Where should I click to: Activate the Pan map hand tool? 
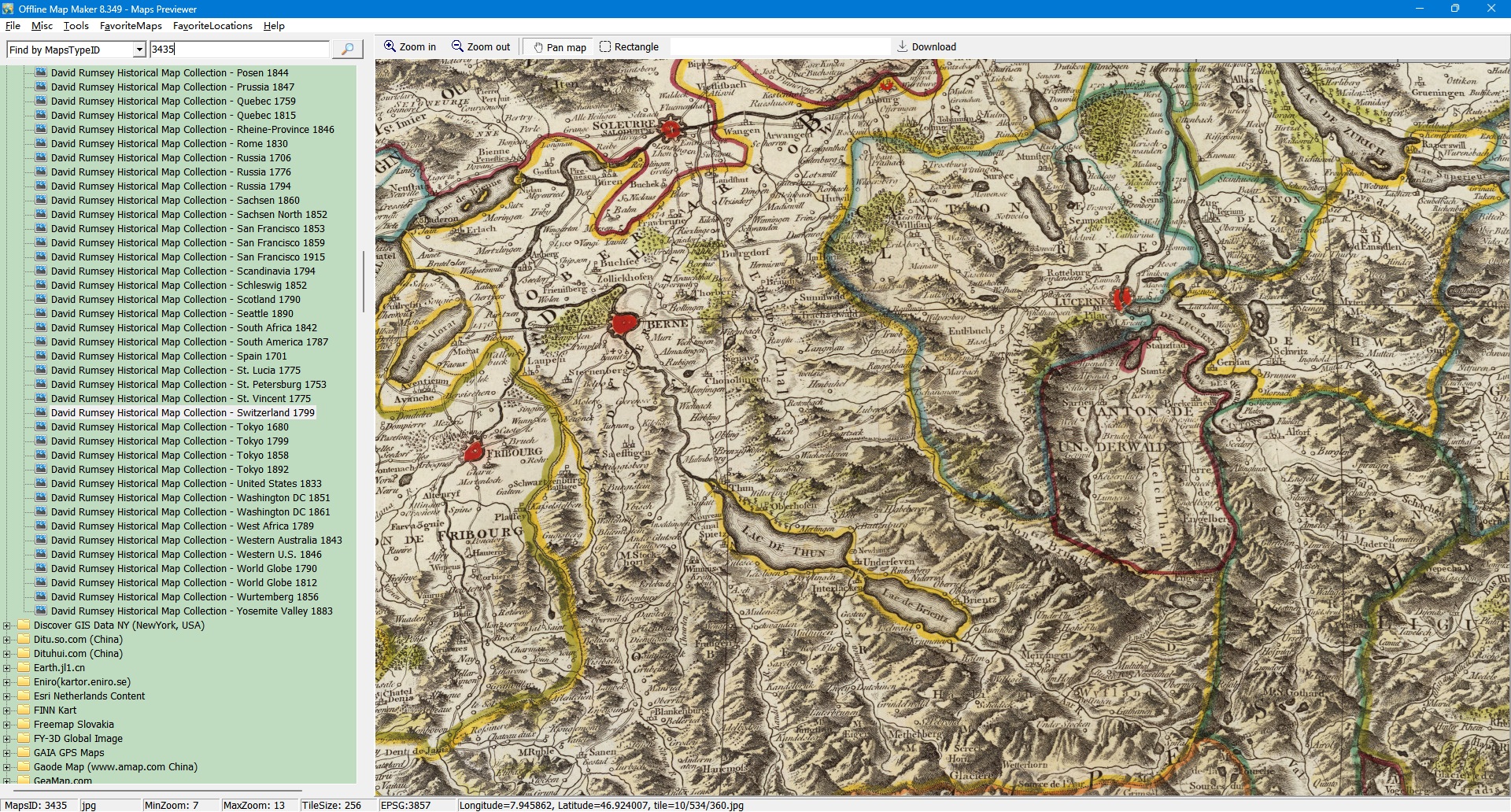tap(560, 47)
